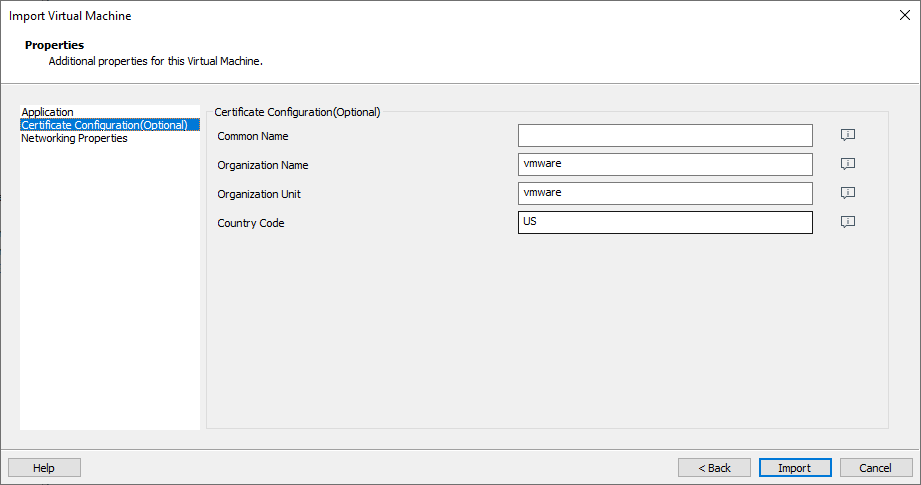The image size is (921, 485).
Task: Show info tooltip for Organization Unit
Action: 848,193
